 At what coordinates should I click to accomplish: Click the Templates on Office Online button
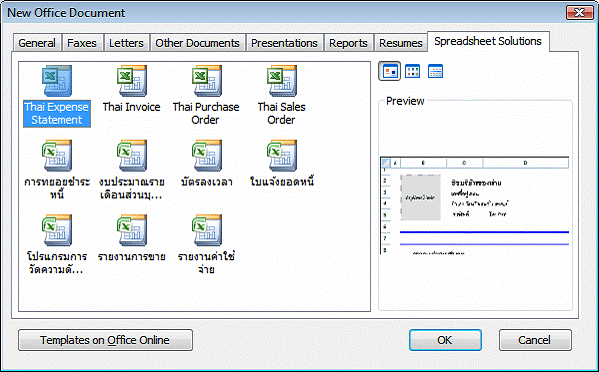coord(105,340)
